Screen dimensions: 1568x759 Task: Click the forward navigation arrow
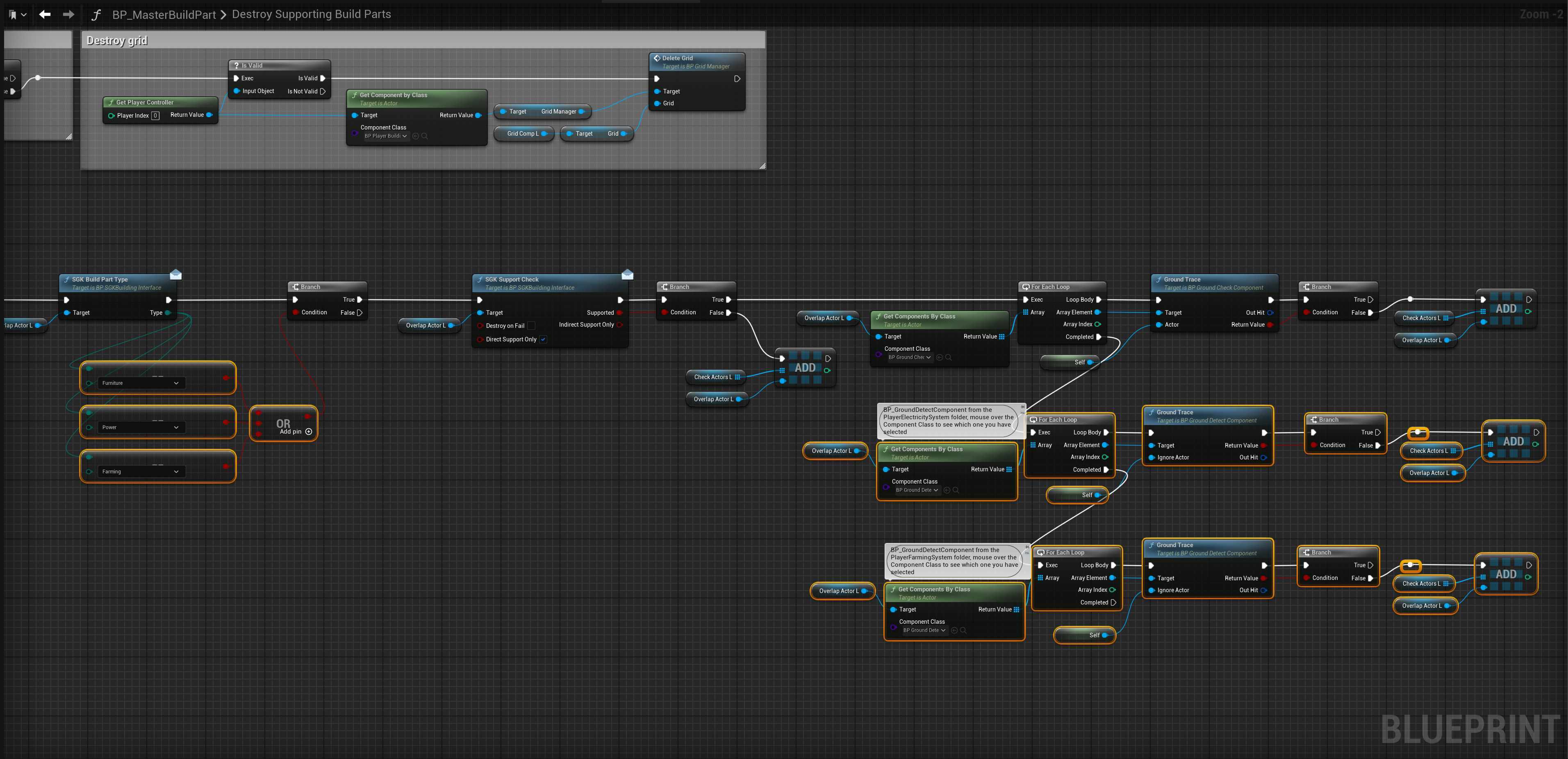coord(69,14)
